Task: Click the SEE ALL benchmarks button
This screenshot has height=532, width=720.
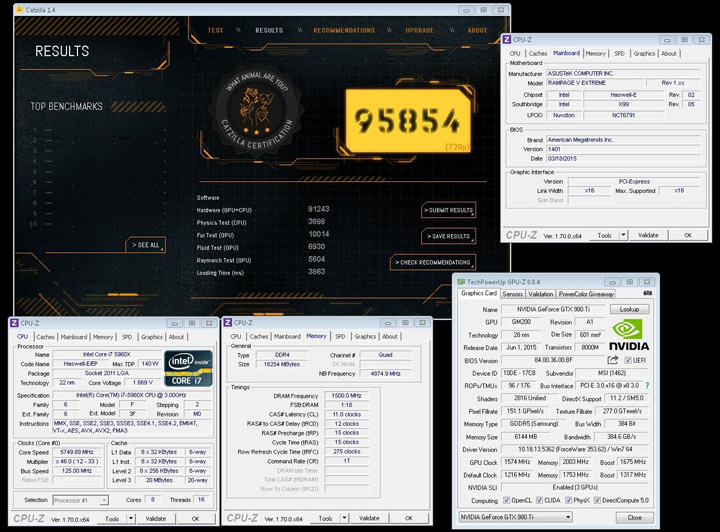Action: (145, 245)
